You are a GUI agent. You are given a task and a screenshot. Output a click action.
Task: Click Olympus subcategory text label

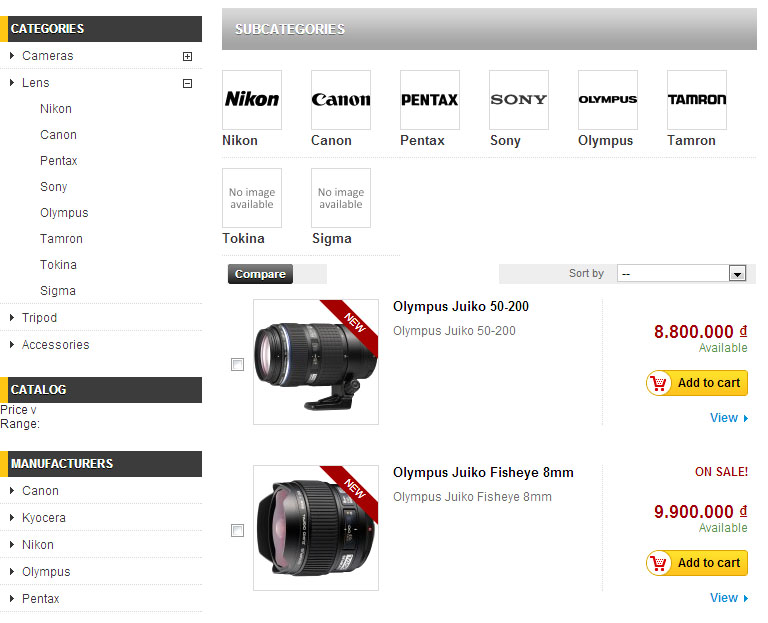[x=605, y=141]
